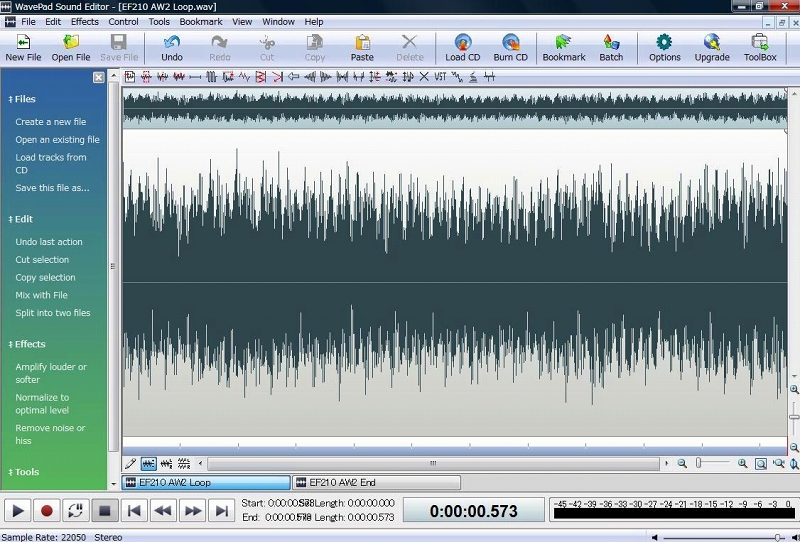Viewport: 800px width, 542px height.
Task: Close the sidebar panel with X
Action: tap(98, 77)
